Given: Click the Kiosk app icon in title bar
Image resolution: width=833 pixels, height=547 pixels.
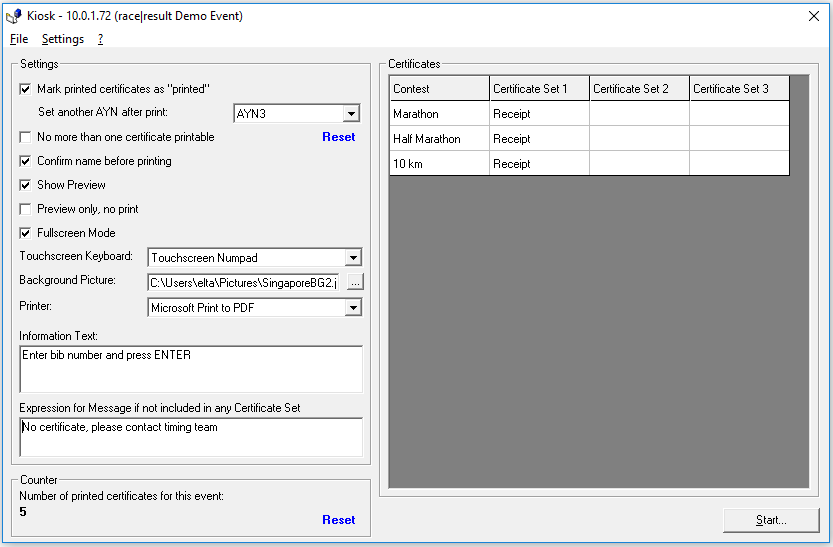Looking at the screenshot, I should (x=14, y=16).
